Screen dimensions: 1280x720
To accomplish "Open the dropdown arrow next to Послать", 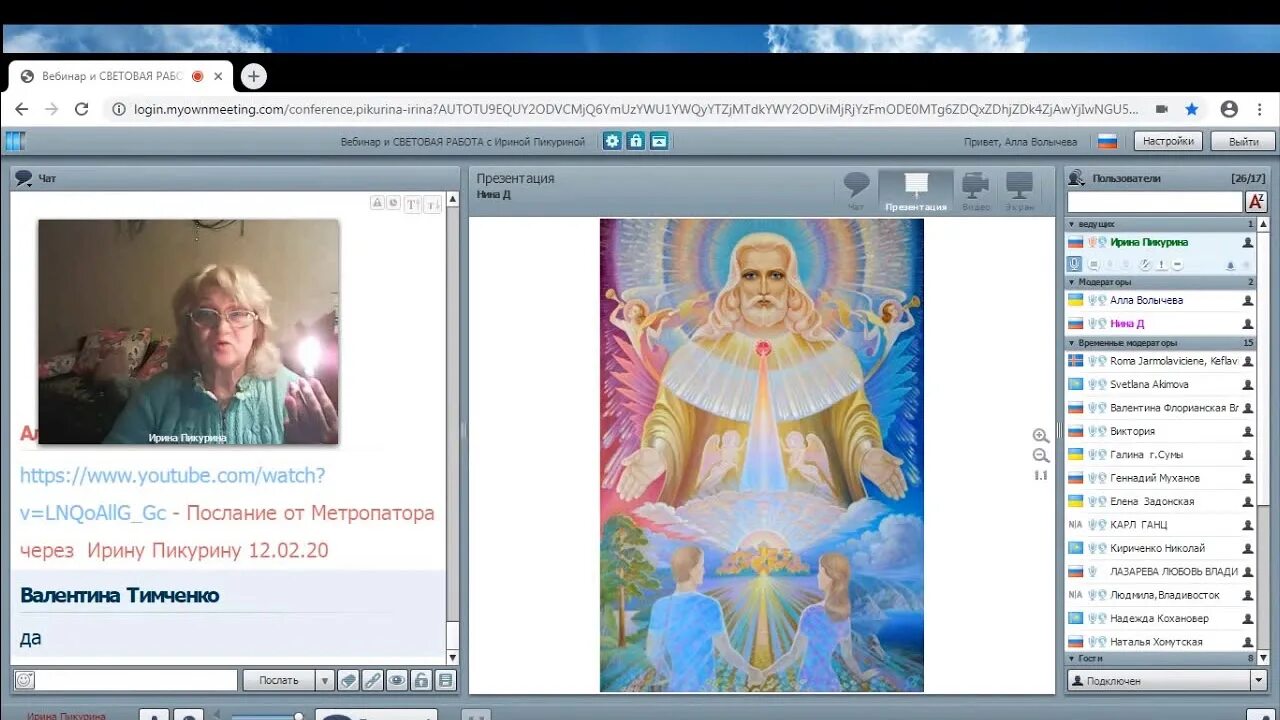I will [x=324, y=680].
